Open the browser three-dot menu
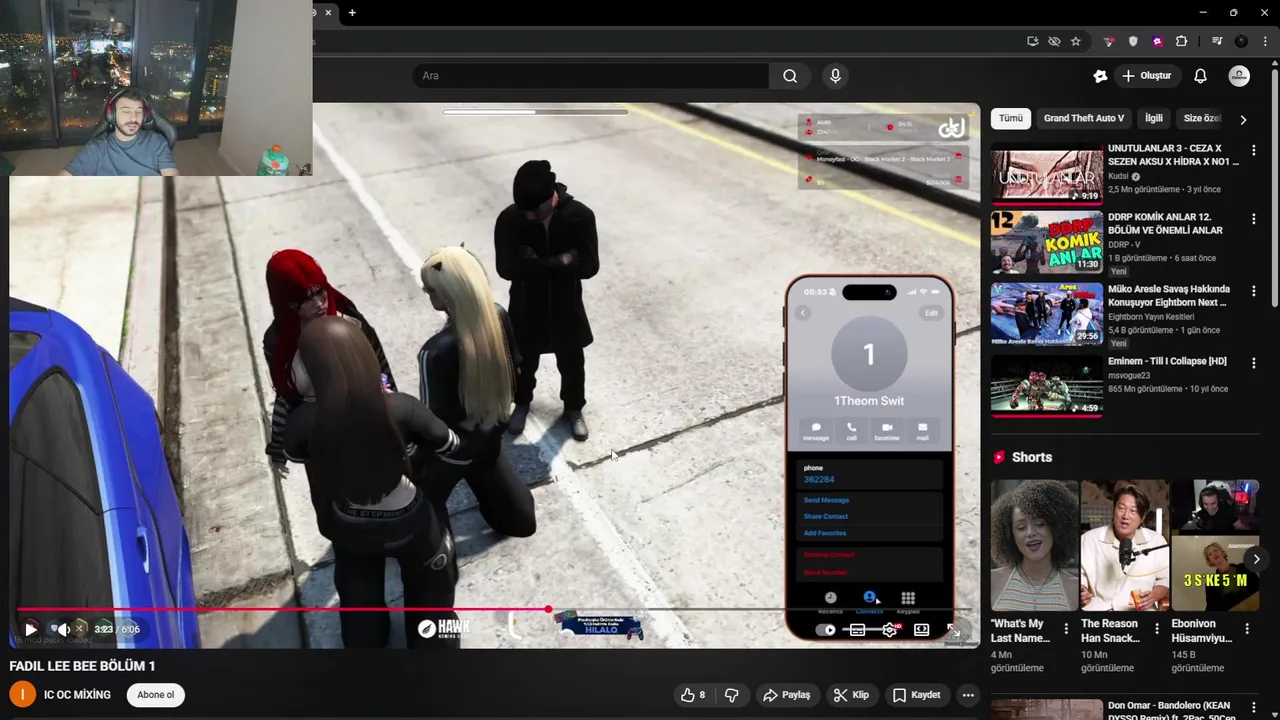The image size is (1280, 720). tap(1264, 41)
